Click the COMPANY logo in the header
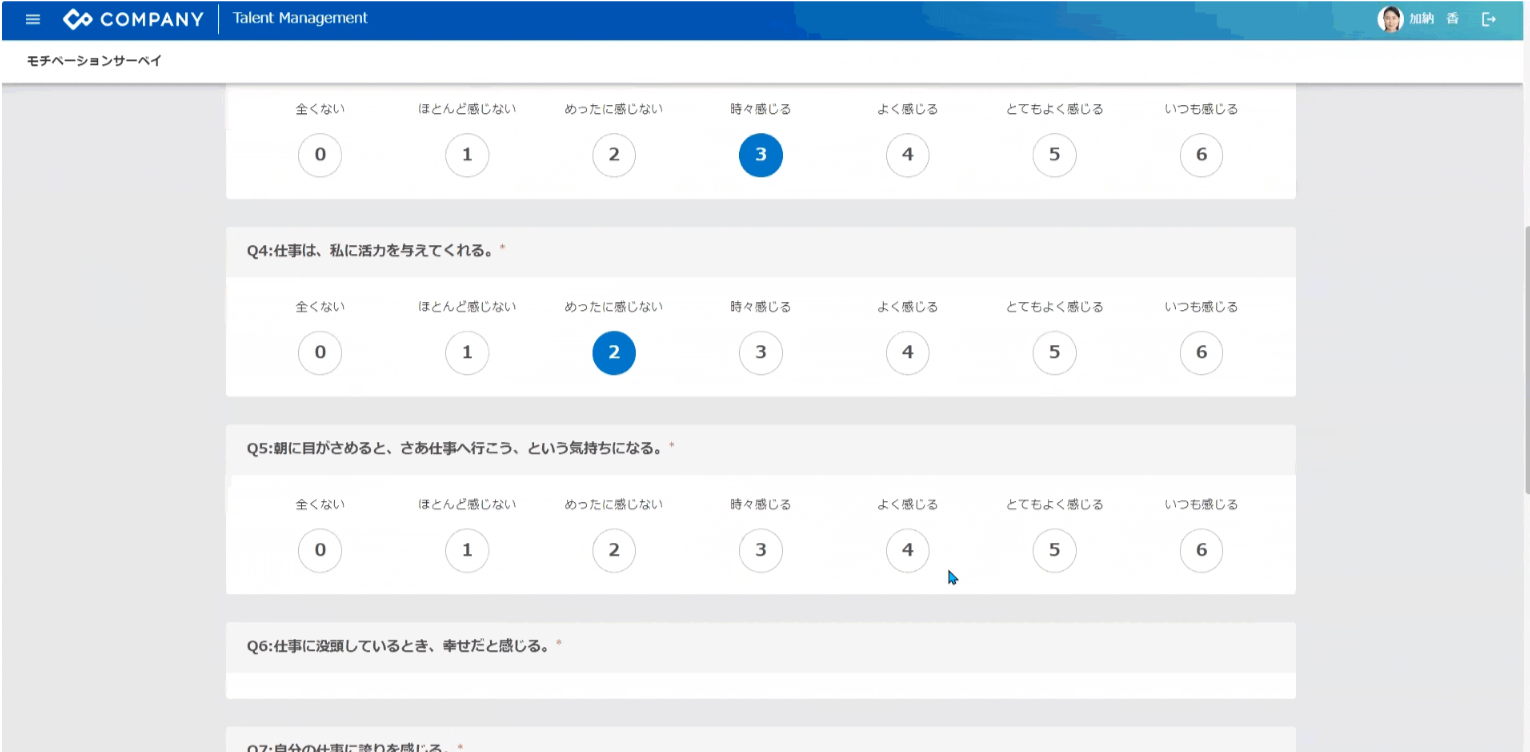Viewport: 1530px width, 752px height. [133, 19]
